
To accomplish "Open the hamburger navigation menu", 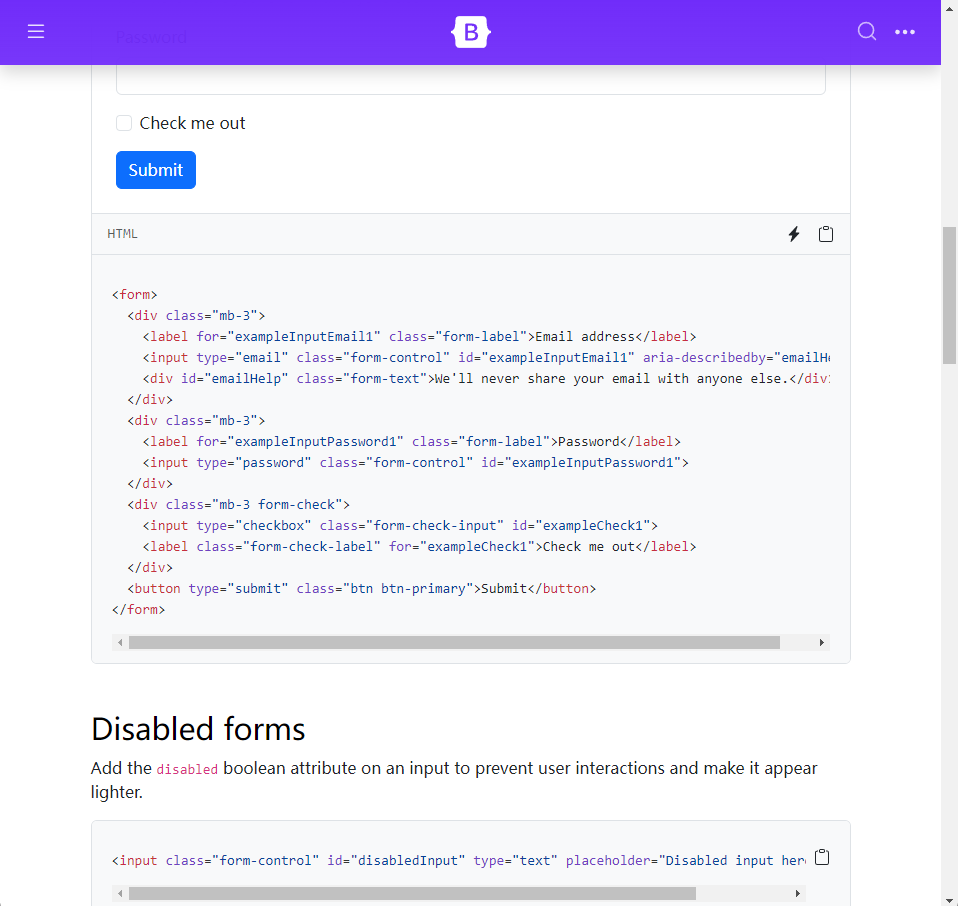I will (x=36, y=32).
